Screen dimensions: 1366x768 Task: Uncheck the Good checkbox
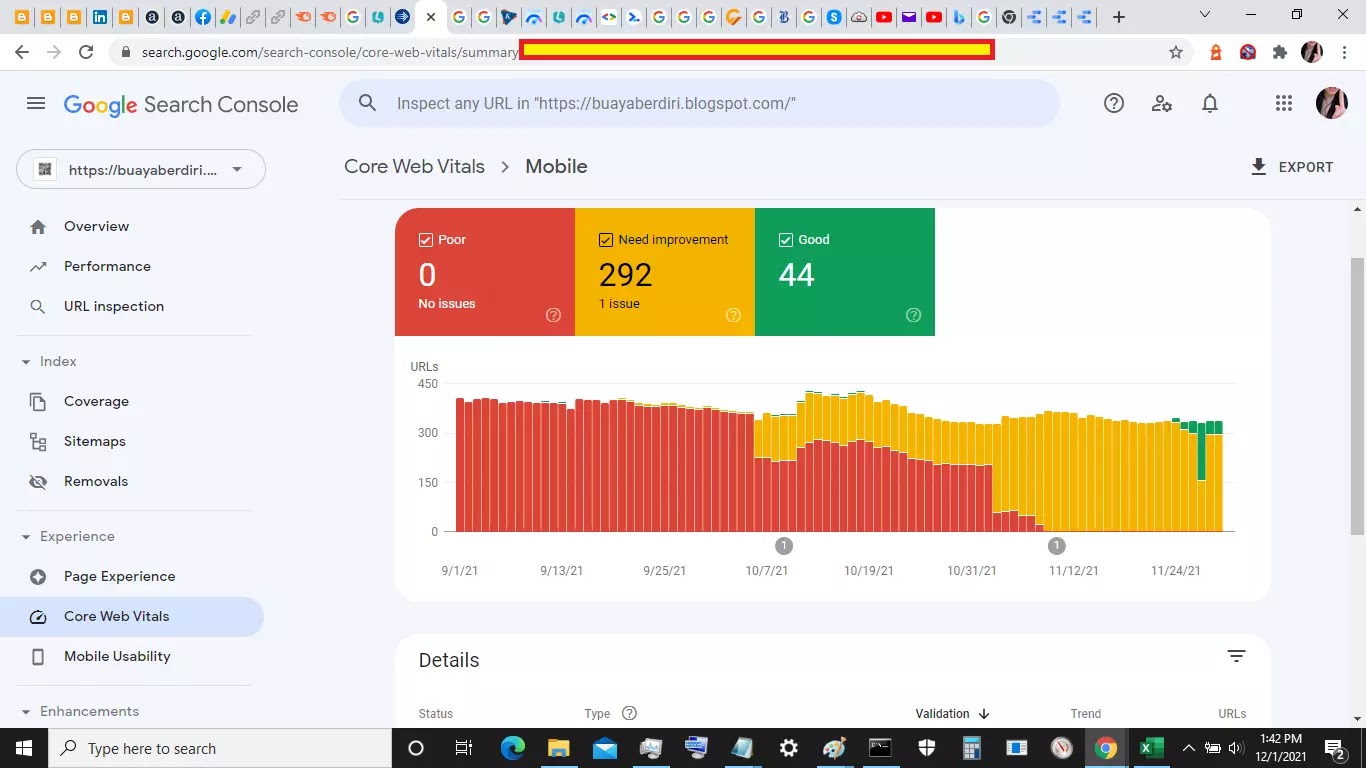[x=786, y=240]
